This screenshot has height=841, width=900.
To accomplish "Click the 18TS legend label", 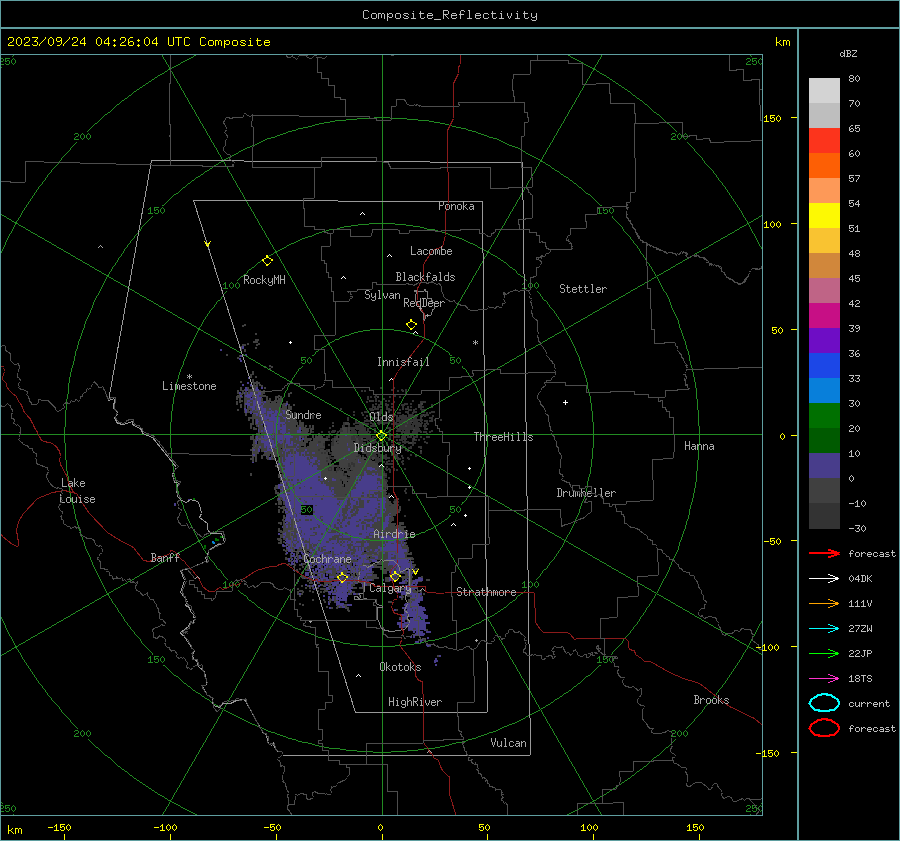I will (860, 679).
